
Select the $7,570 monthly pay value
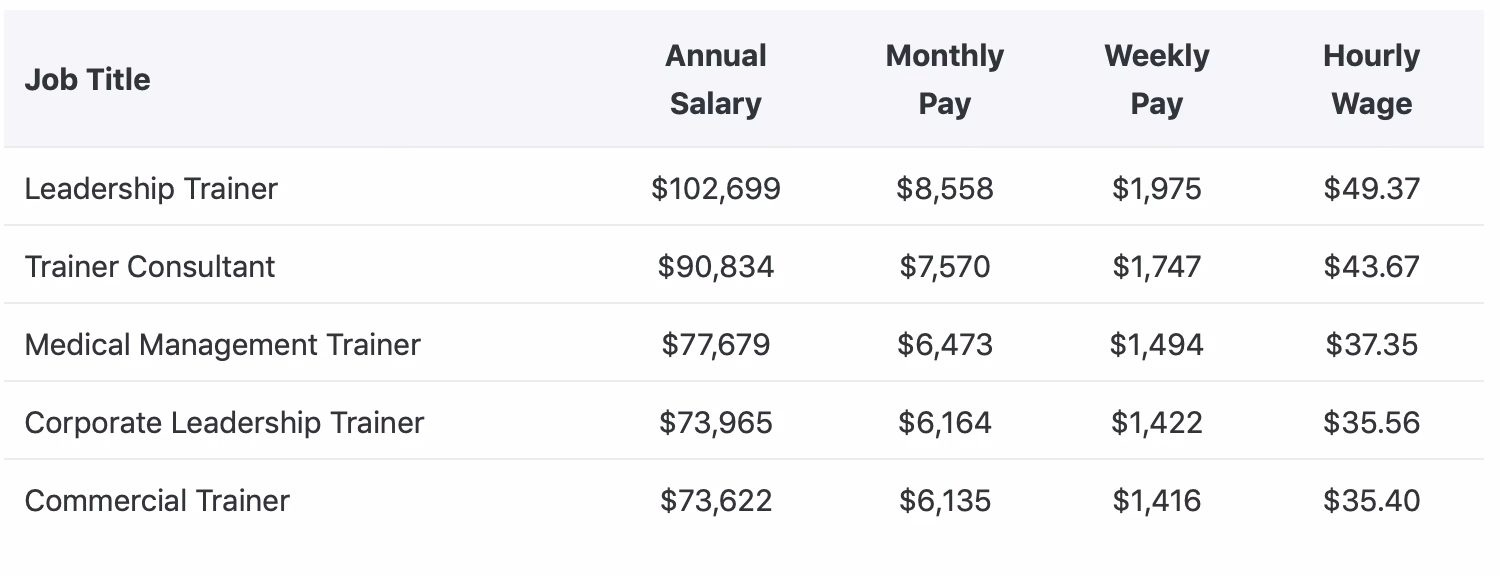(944, 266)
